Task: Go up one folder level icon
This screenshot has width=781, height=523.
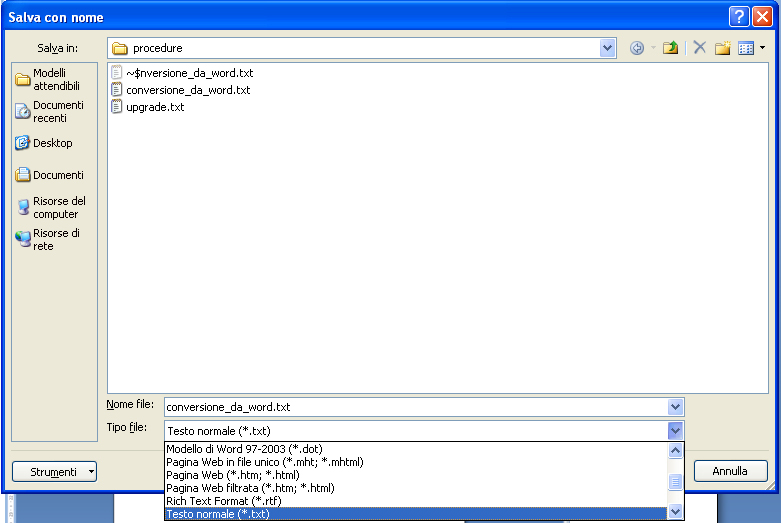Action: (x=670, y=48)
